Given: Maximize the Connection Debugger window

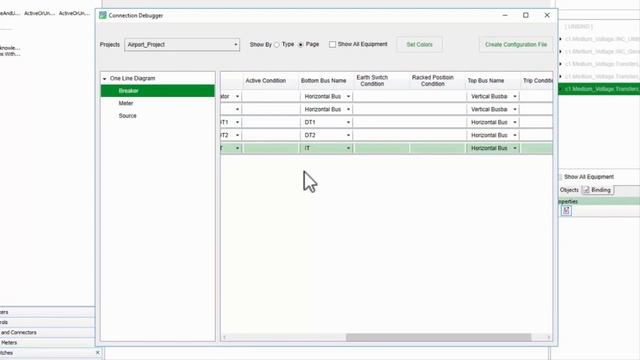Looking at the screenshot, I should coord(526,15).
